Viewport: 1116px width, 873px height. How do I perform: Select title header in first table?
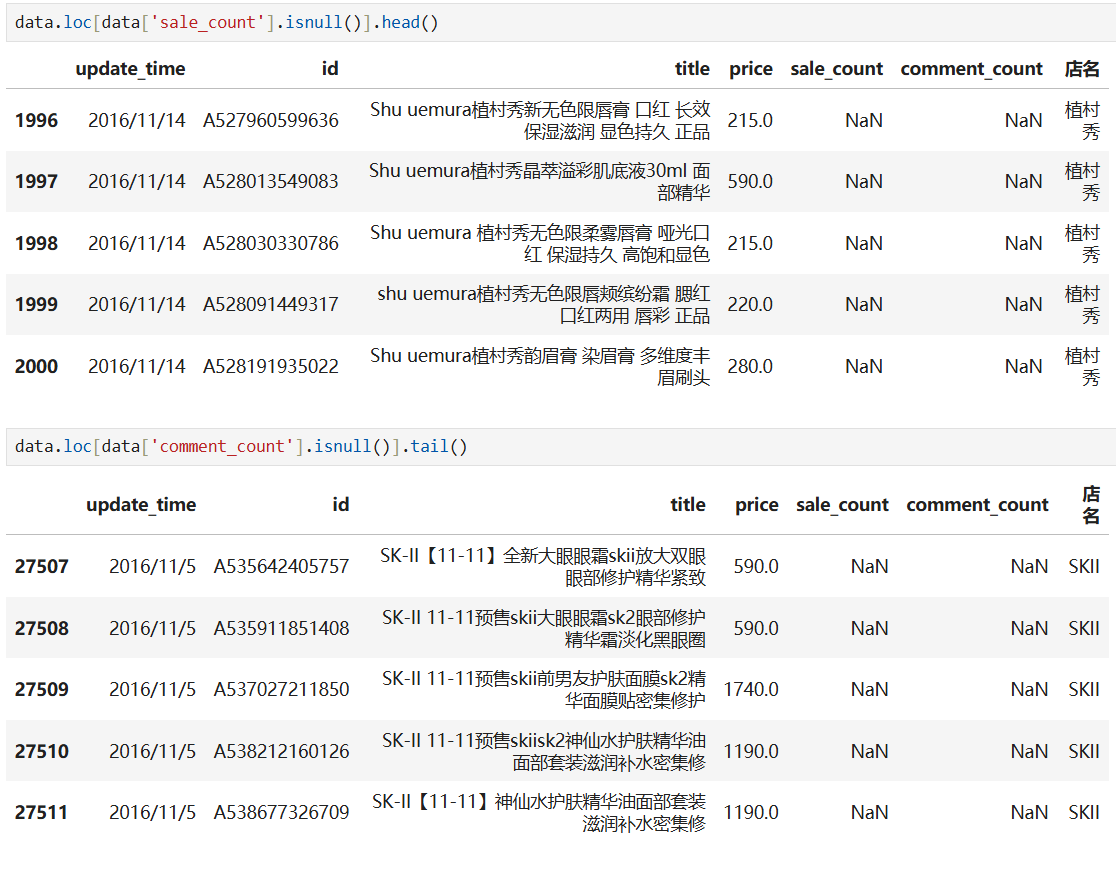pos(692,68)
